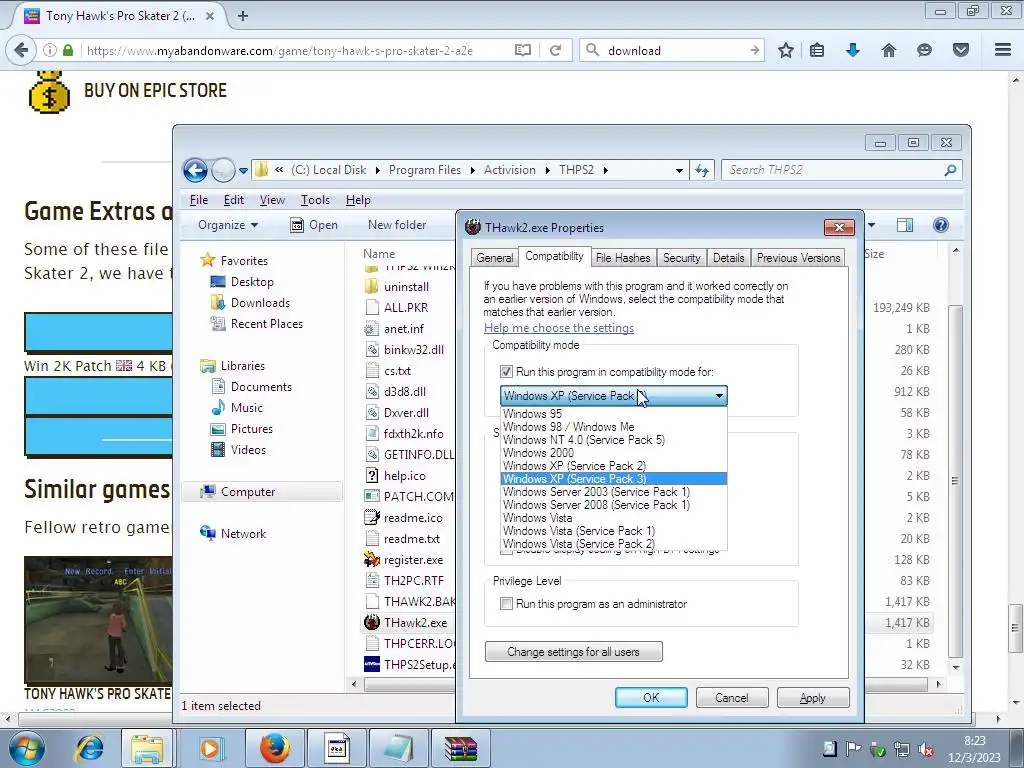Open Organize dropdown in Explorer toolbar
Image resolution: width=1024 pixels, height=768 pixels.
pyautogui.click(x=228, y=225)
